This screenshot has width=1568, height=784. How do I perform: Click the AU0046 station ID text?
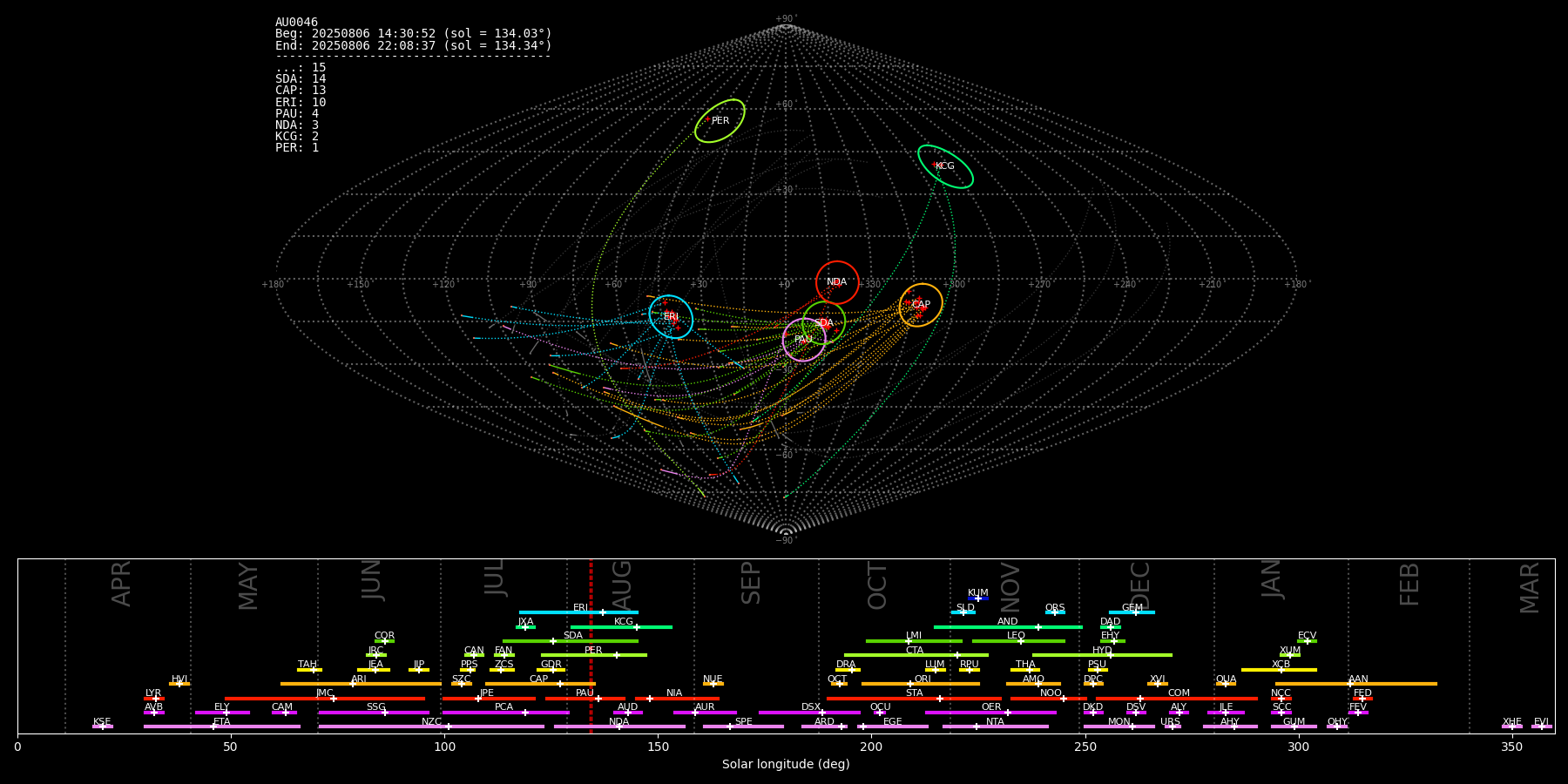(x=296, y=23)
